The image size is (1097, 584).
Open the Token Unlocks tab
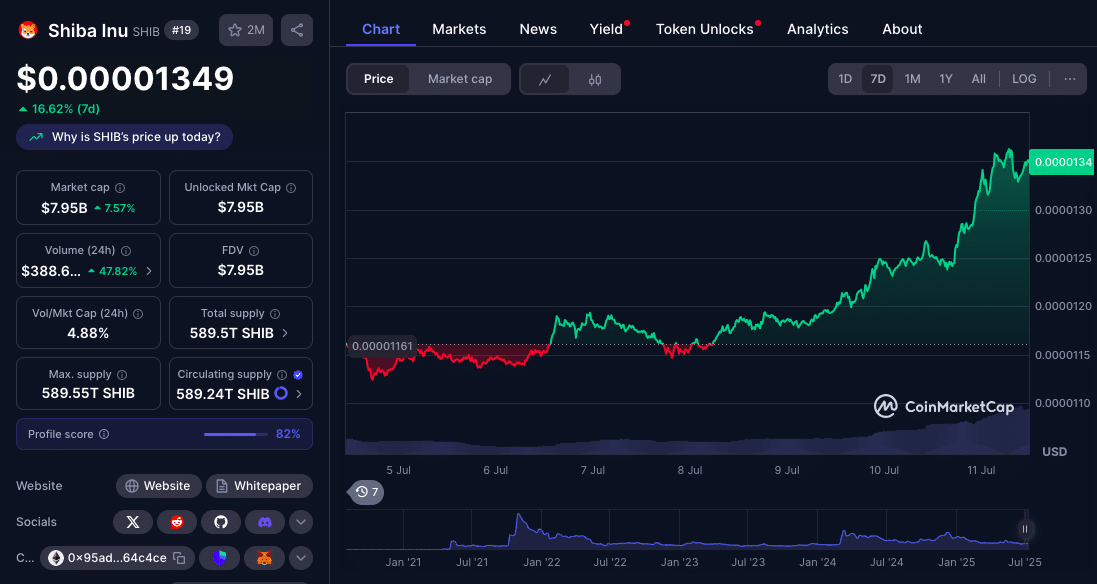705,29
